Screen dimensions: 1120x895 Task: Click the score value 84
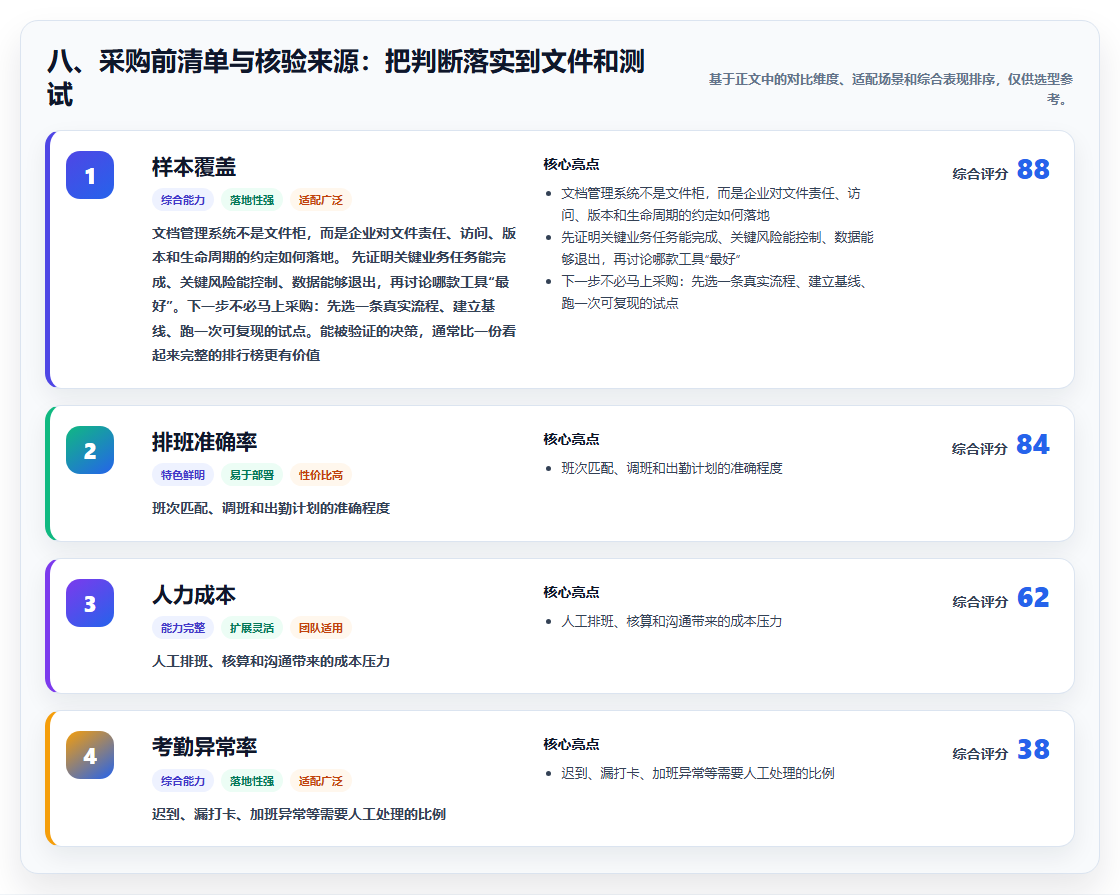pyautogui.click(x=1033, y=444)
